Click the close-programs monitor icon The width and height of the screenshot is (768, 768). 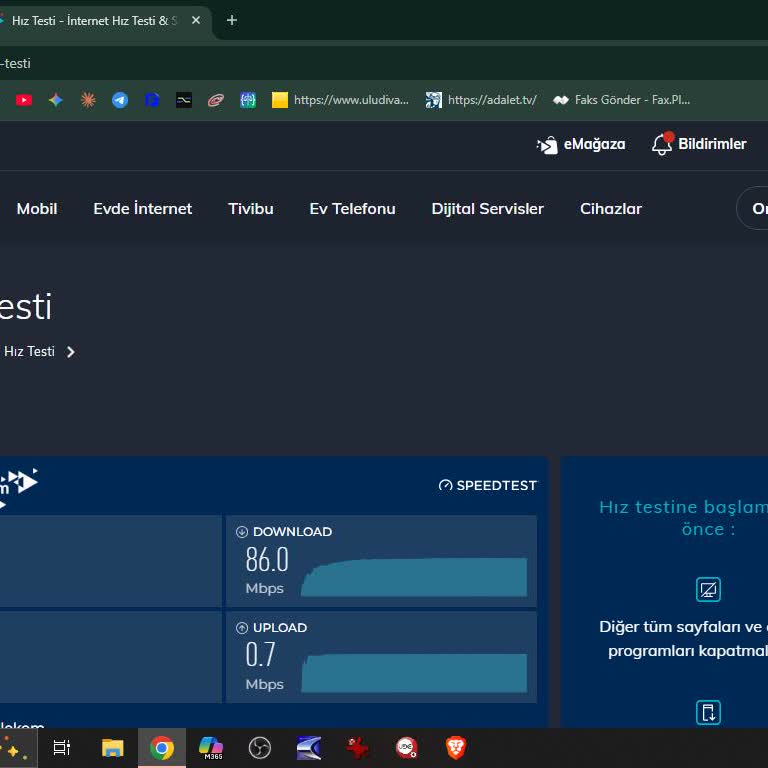click(708, 589)
